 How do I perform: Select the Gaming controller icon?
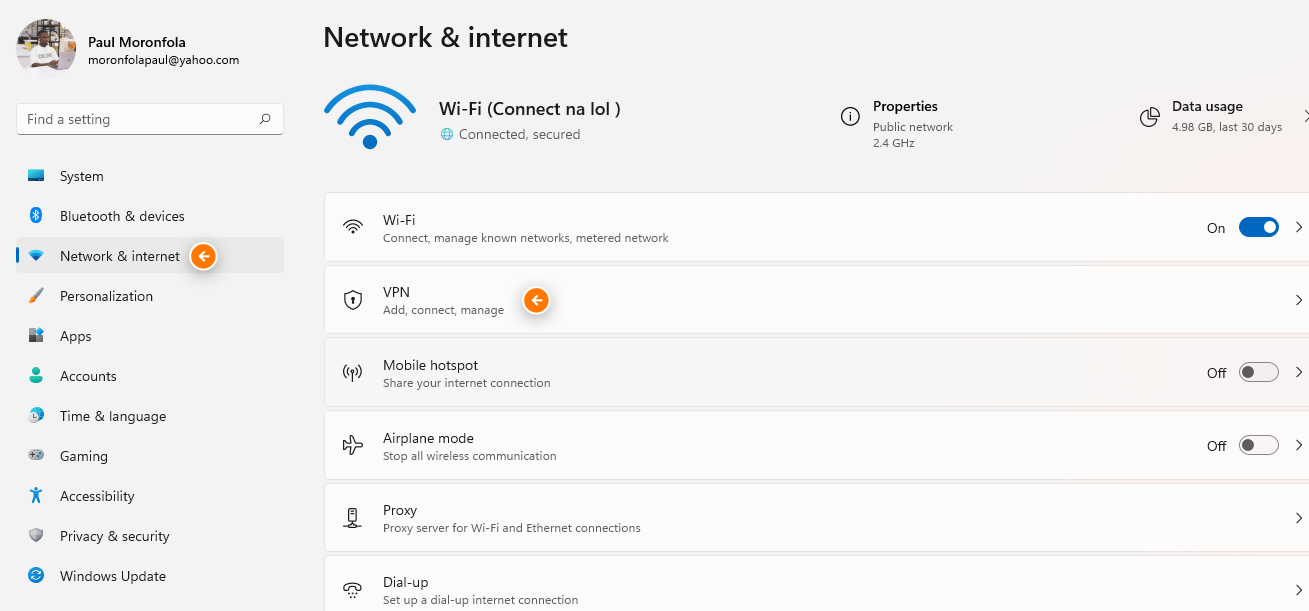(x=36, y=456)
